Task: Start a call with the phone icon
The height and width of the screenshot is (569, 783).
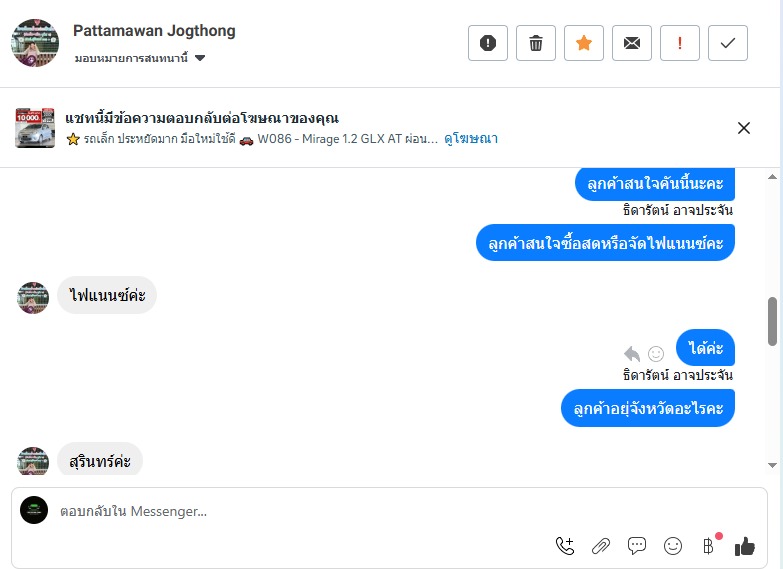Action: [x=565, y=546]
